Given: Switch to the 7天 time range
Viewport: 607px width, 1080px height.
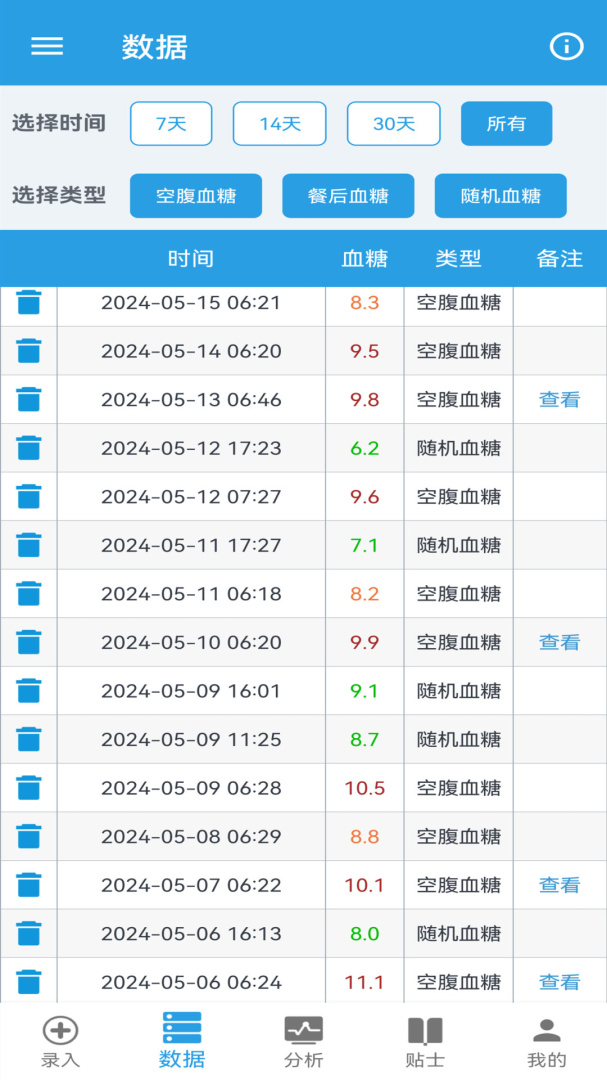Looking at the screenshot, I should click(171, 123).
